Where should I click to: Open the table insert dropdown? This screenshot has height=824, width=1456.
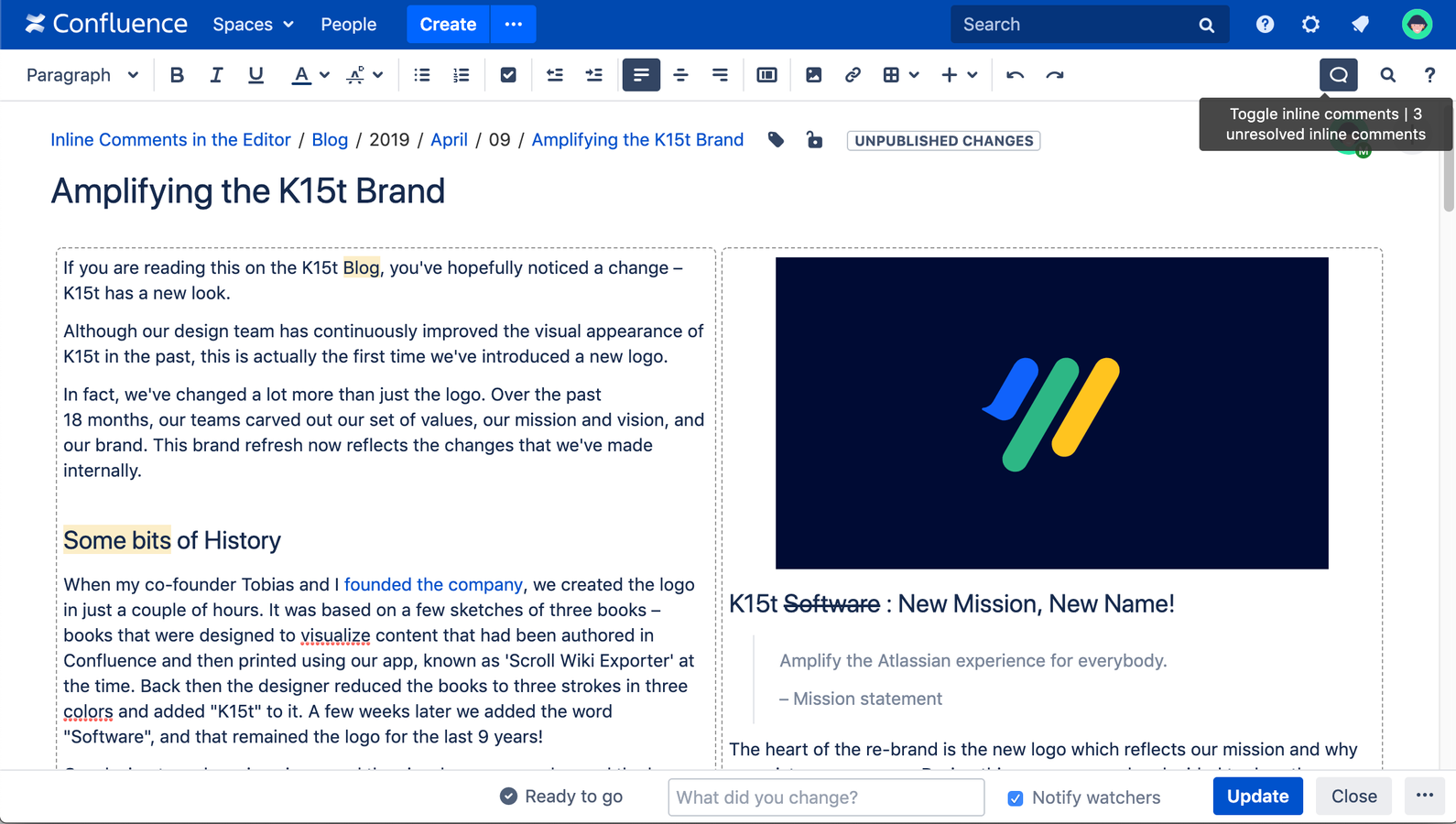click(901, 75)
